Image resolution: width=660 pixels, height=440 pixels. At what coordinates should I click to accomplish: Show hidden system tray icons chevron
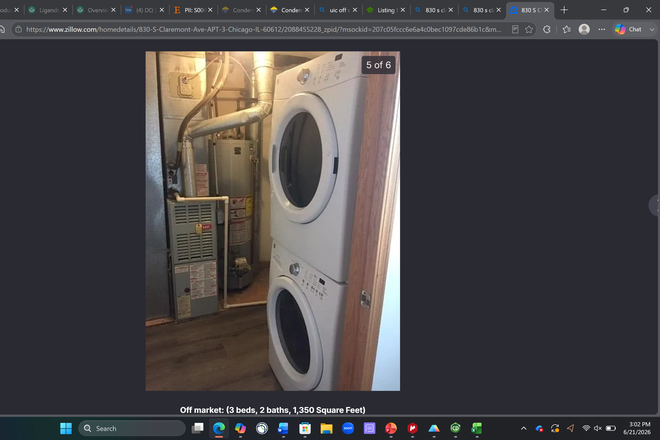coord(524,428)
